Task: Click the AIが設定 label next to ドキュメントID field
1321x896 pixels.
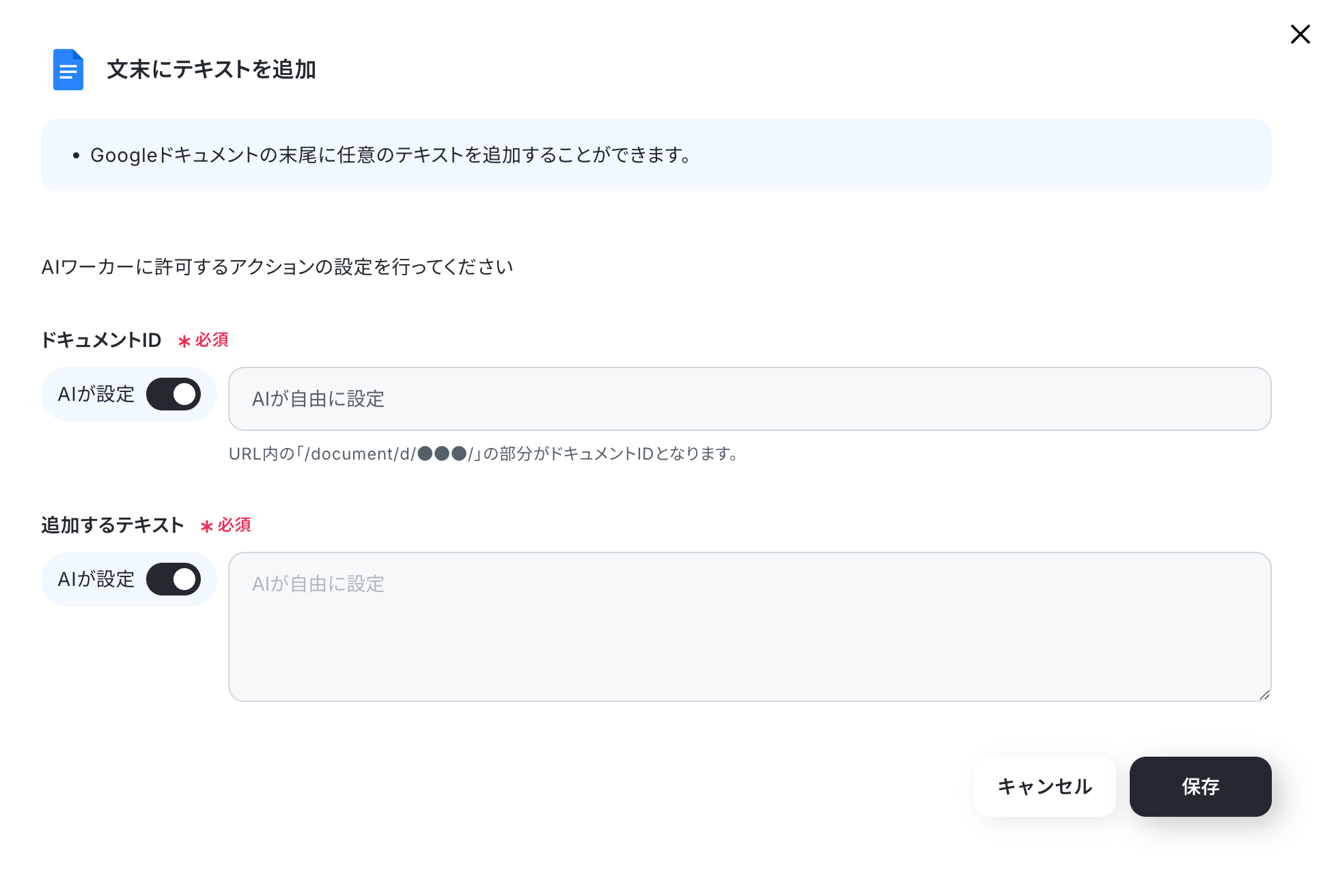Action: point(96,394)
